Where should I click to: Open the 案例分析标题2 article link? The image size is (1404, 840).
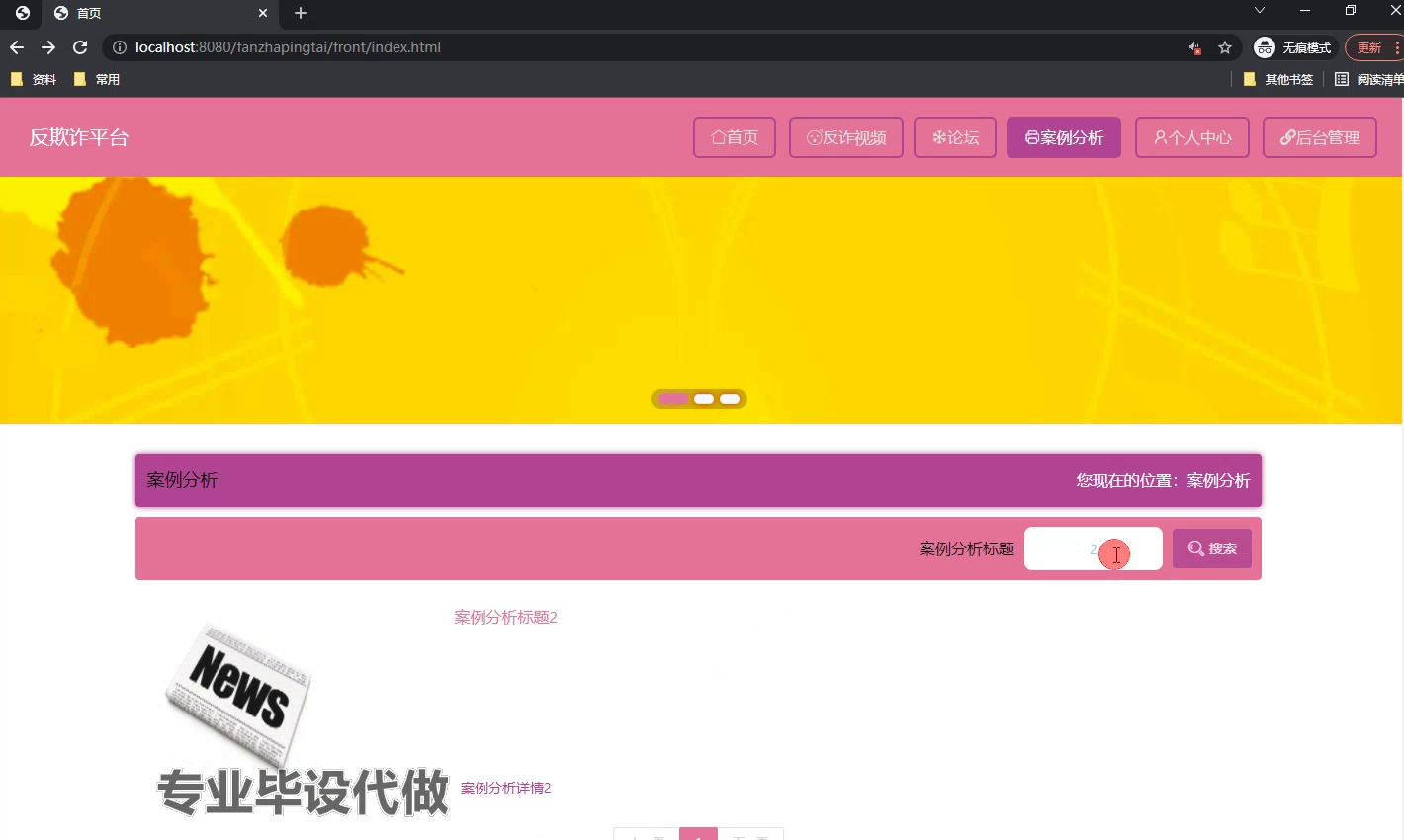tap(505, 617)
